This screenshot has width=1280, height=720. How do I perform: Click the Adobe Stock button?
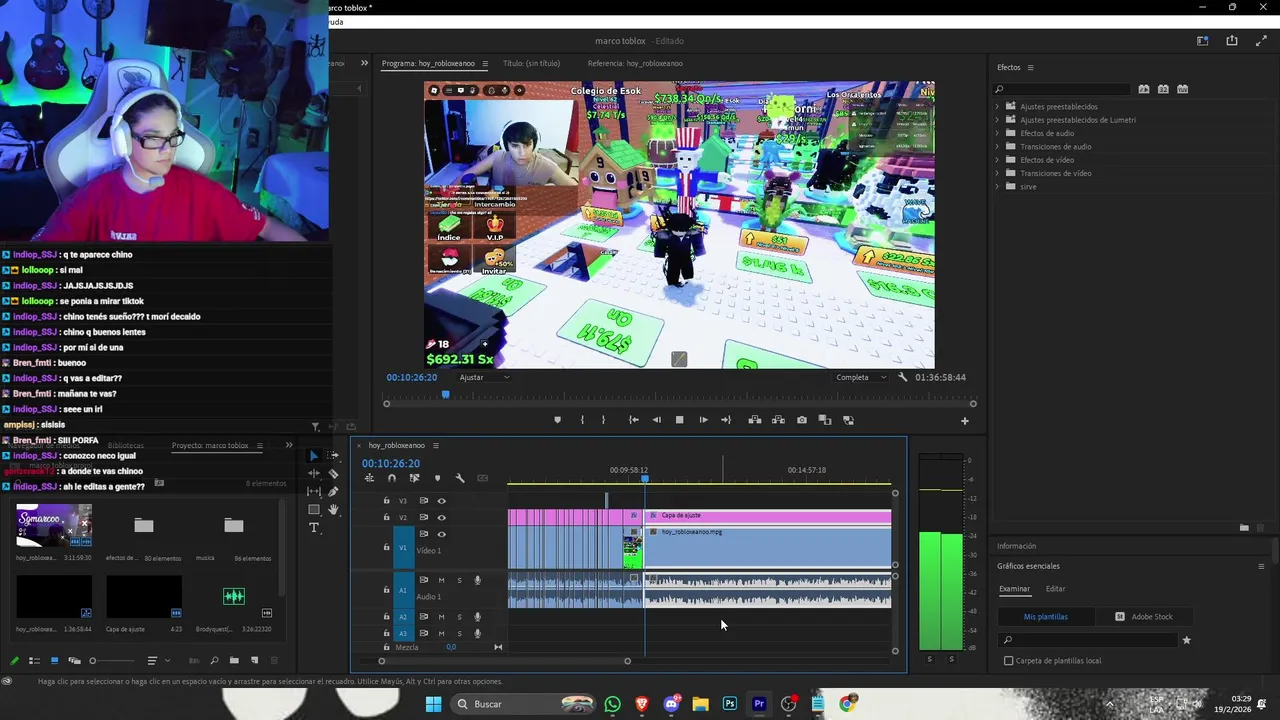coord(1143,617)
